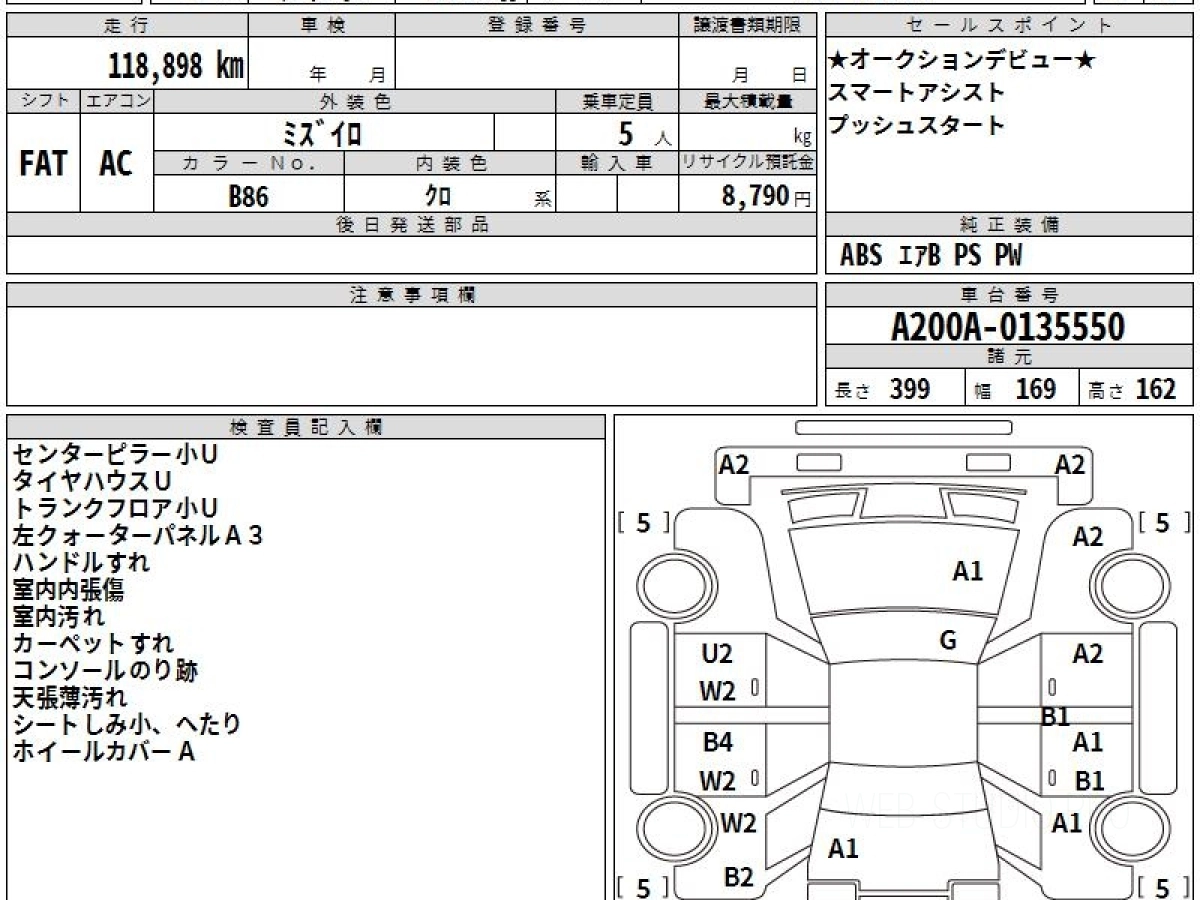
Task: Select the 注意事項欄 header
Action: click(x=412, y=295)
